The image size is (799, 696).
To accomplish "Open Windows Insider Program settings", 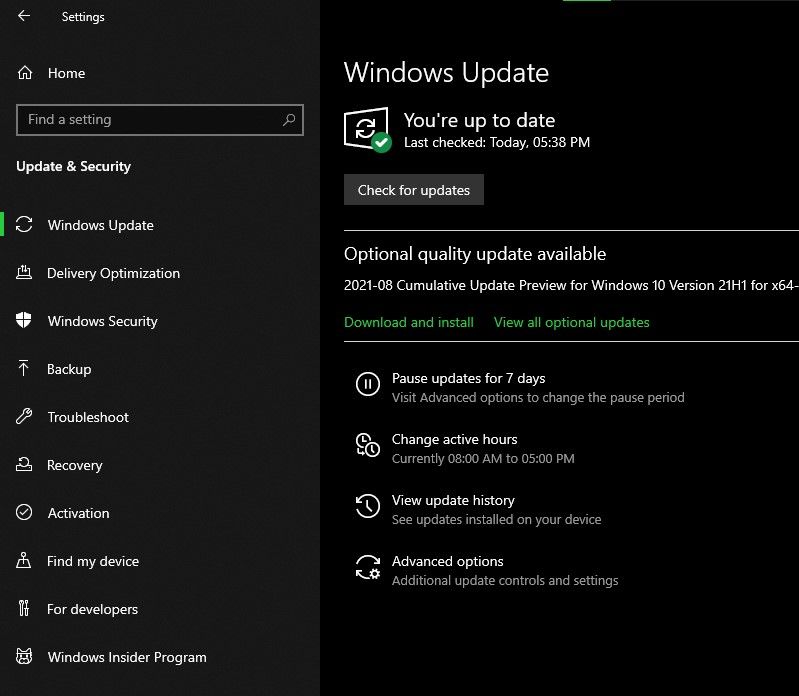I will pos(127,657).
